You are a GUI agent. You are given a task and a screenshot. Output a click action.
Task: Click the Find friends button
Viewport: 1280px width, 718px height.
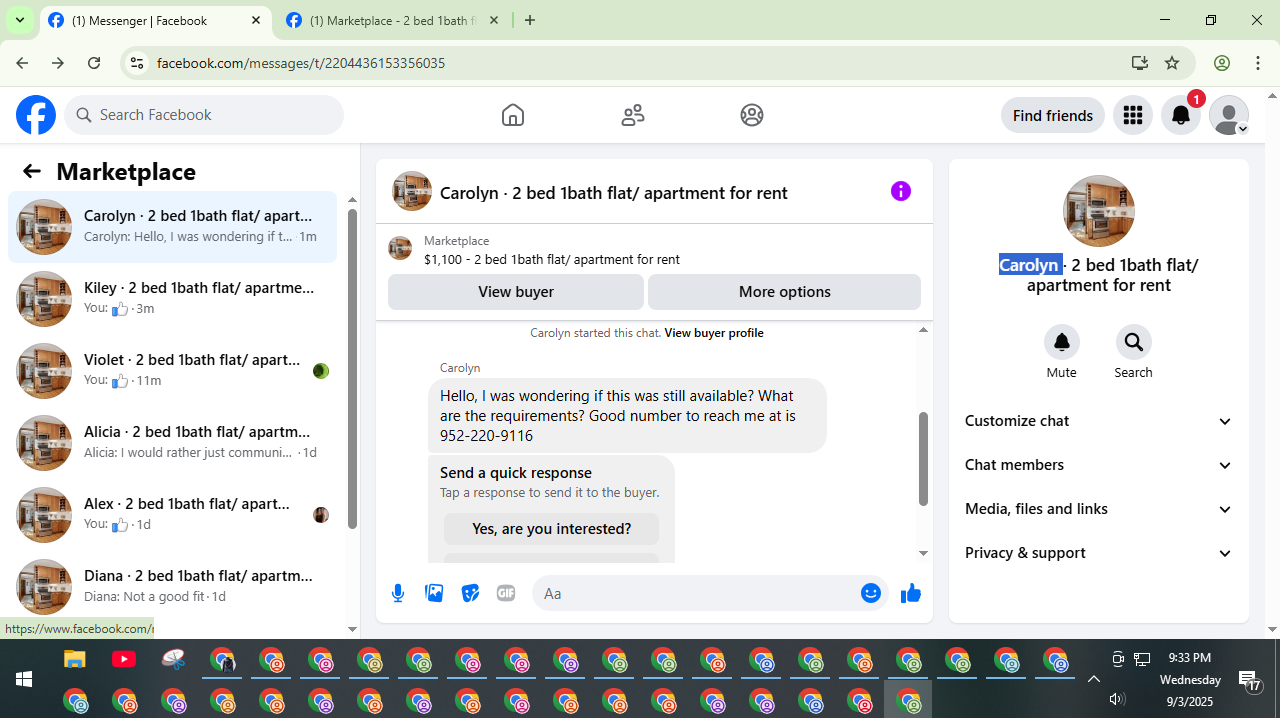(1053, 115)
